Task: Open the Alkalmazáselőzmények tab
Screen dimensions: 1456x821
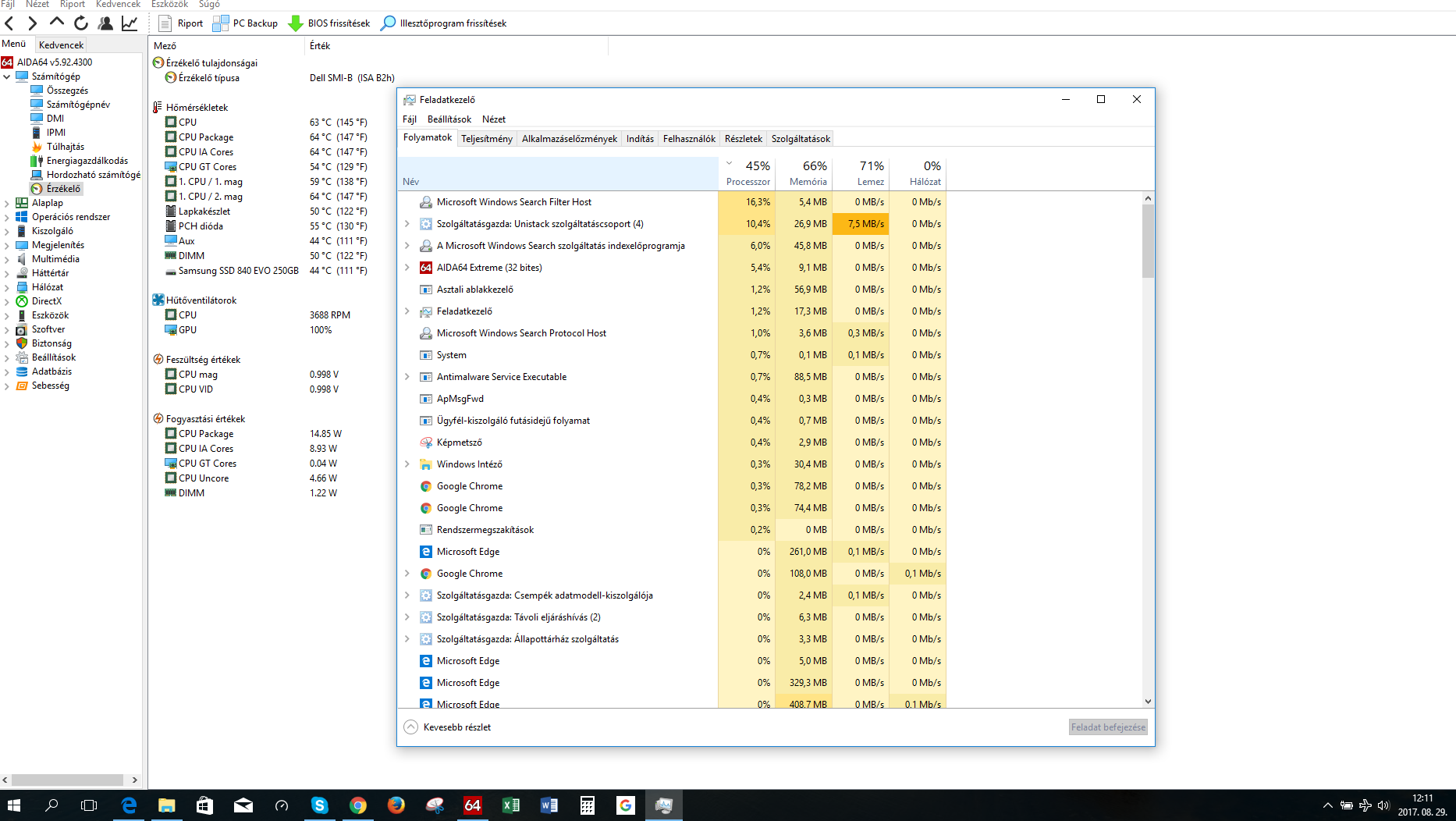Action: tap(570, 139)
